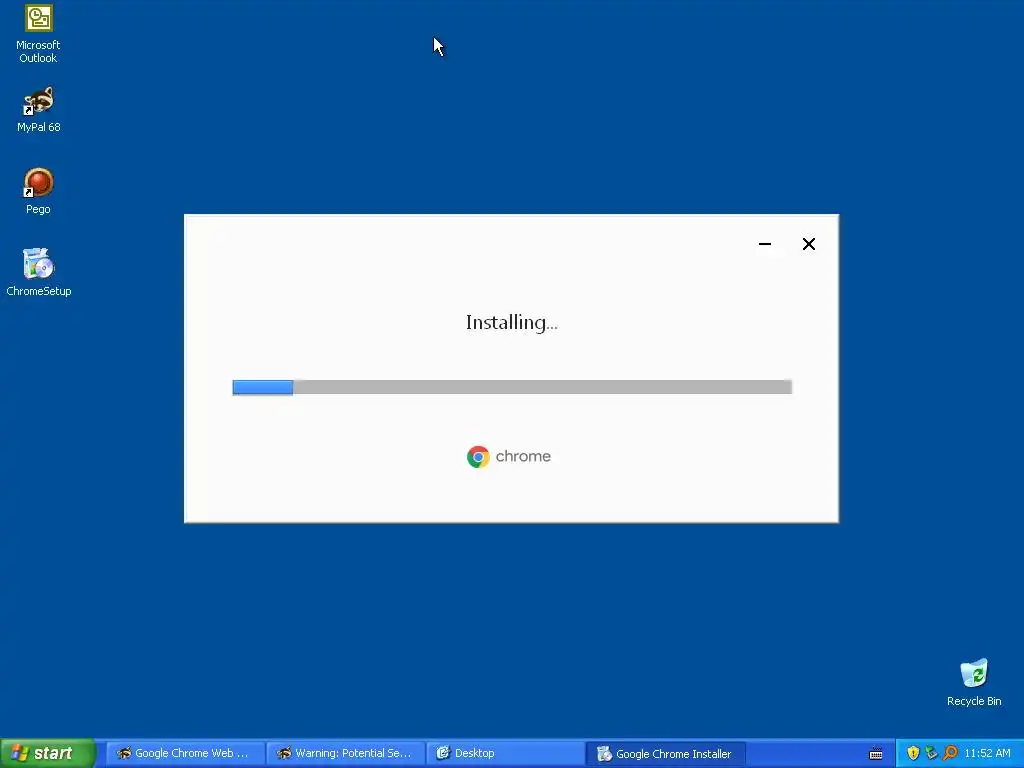The width and height of the screenshot is (1024, 768).
Task: Switch to Desktop taskbar item
Action: 505,754
